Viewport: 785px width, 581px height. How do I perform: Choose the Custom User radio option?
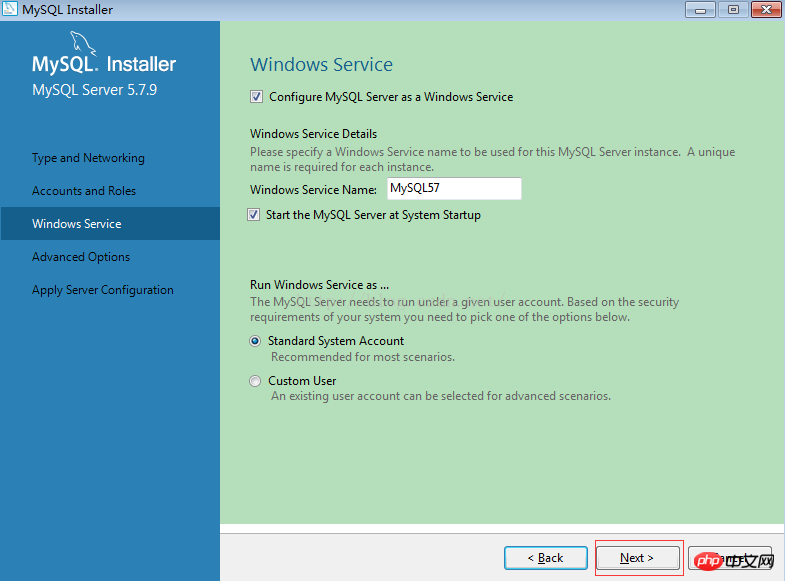click(255, 381)
